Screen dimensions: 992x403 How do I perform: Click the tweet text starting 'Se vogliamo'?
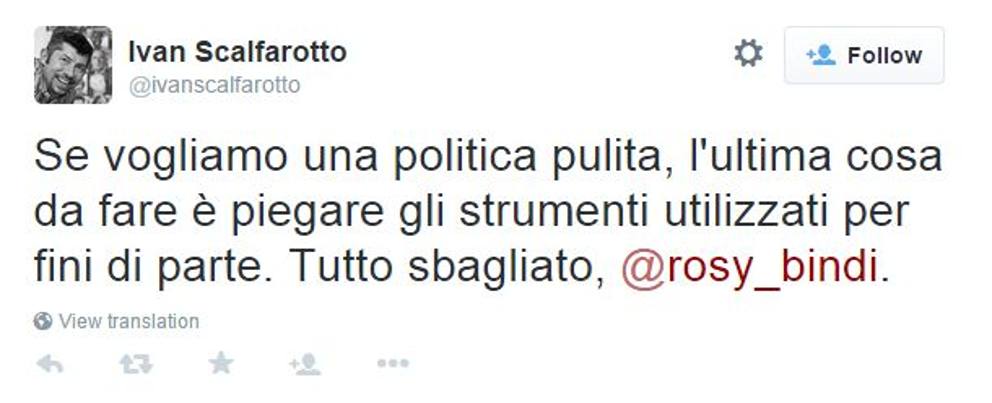pyautogui.click(x=488, y=212)
